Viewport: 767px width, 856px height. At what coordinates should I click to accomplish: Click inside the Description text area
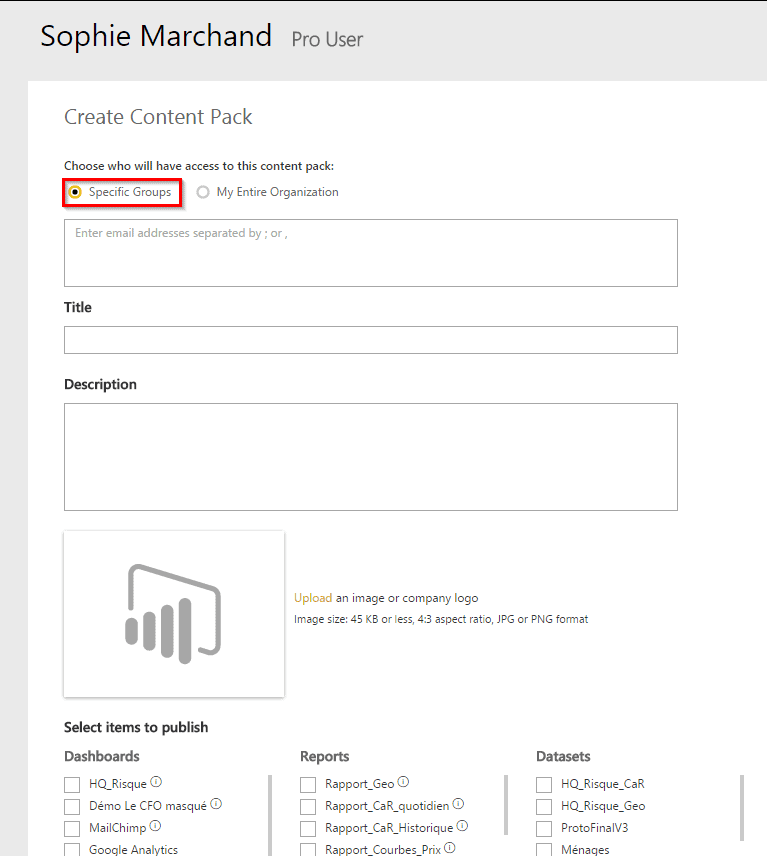[370, 457]
